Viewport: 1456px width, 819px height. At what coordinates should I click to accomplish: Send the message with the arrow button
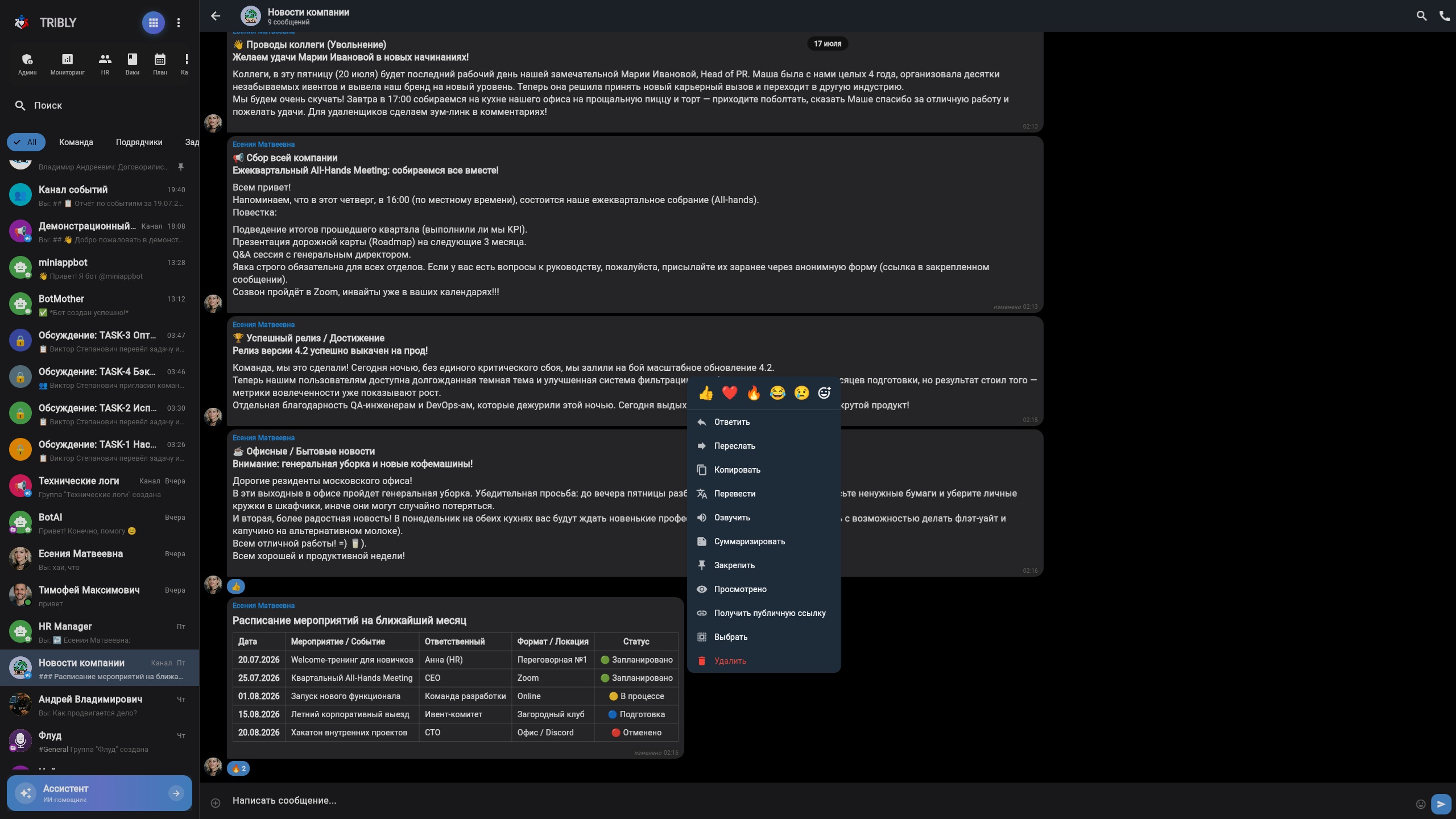(1441, 804)
